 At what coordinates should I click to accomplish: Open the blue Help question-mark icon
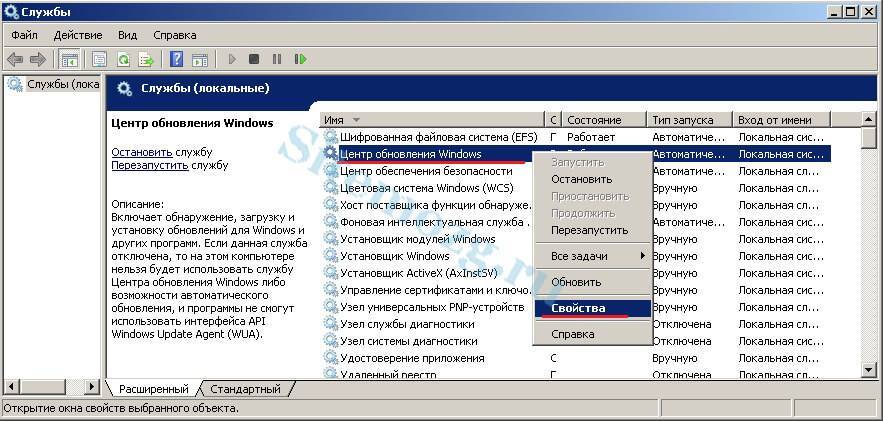(176, 60)
